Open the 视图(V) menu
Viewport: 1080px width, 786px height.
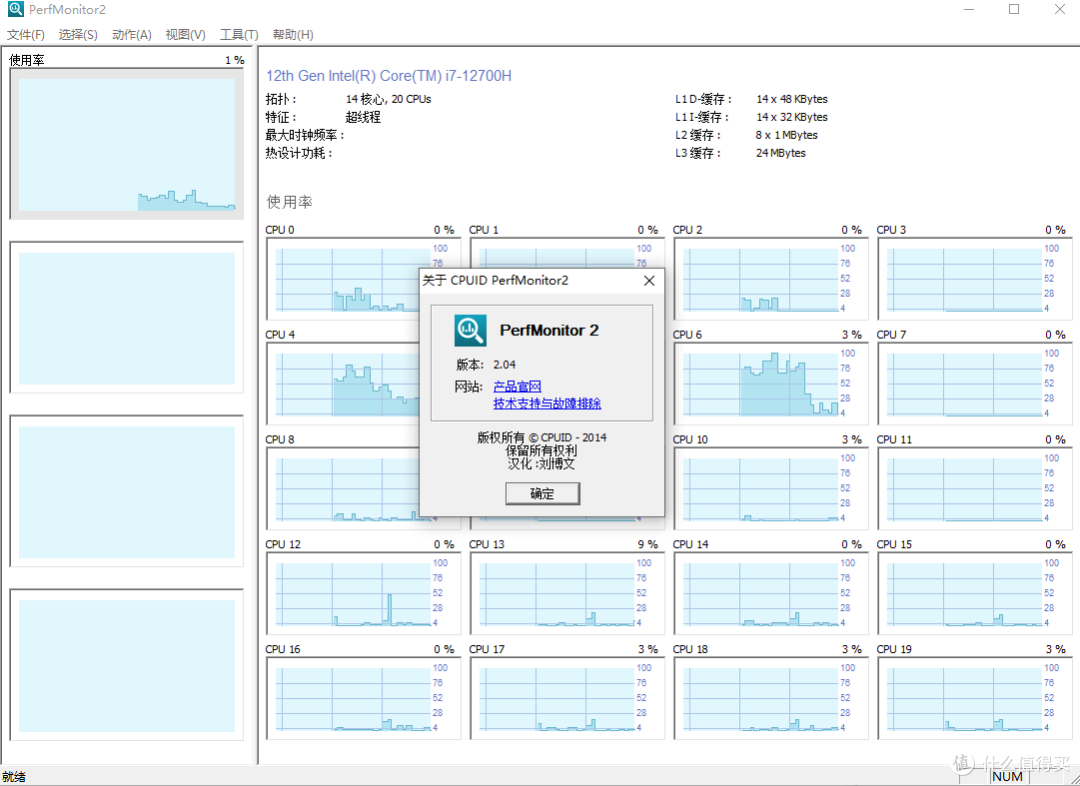[186, 35]
